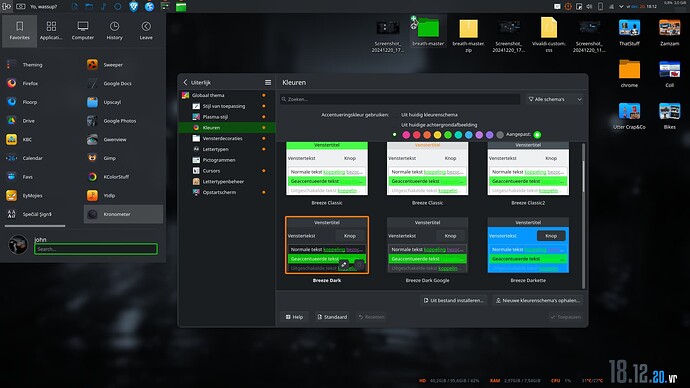Select the custom 'Aangepast' accent color
This screenshot has height=388, width=690.
(537, 135)
